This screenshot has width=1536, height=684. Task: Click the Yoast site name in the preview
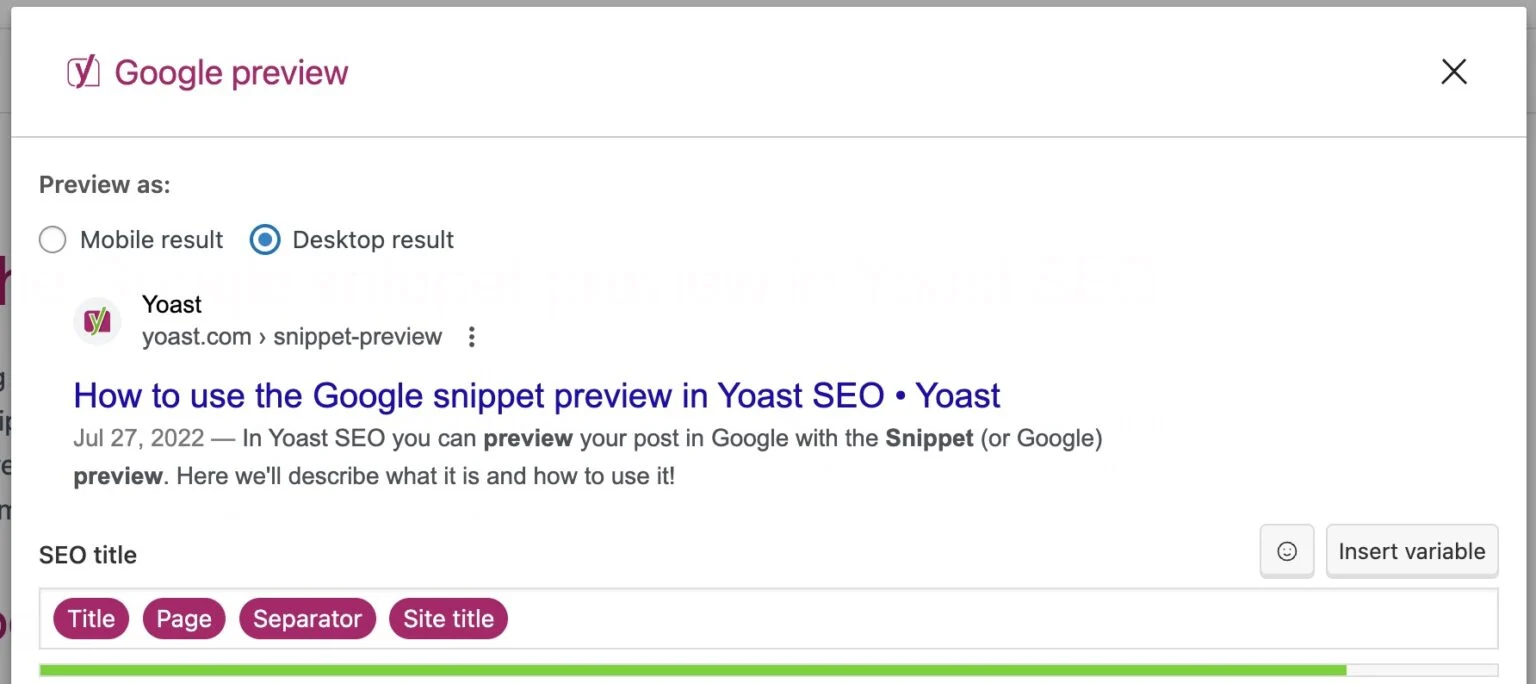(172, 304)
